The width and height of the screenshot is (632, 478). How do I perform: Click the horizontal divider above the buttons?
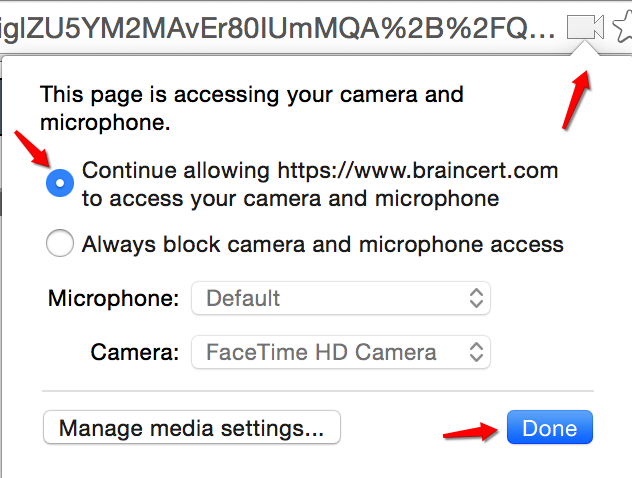click(318, 391)
